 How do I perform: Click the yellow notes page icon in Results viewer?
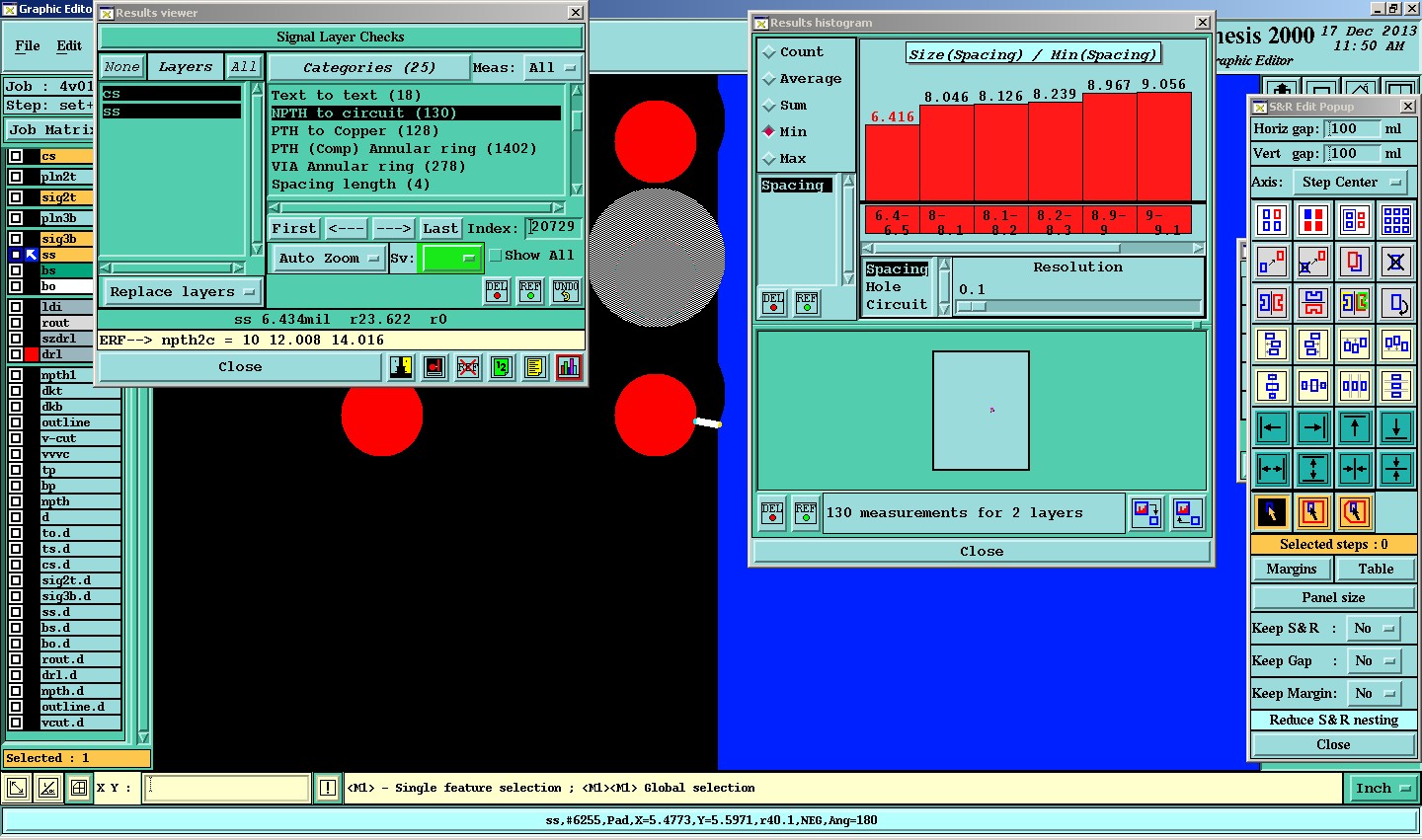pos(534,367)
